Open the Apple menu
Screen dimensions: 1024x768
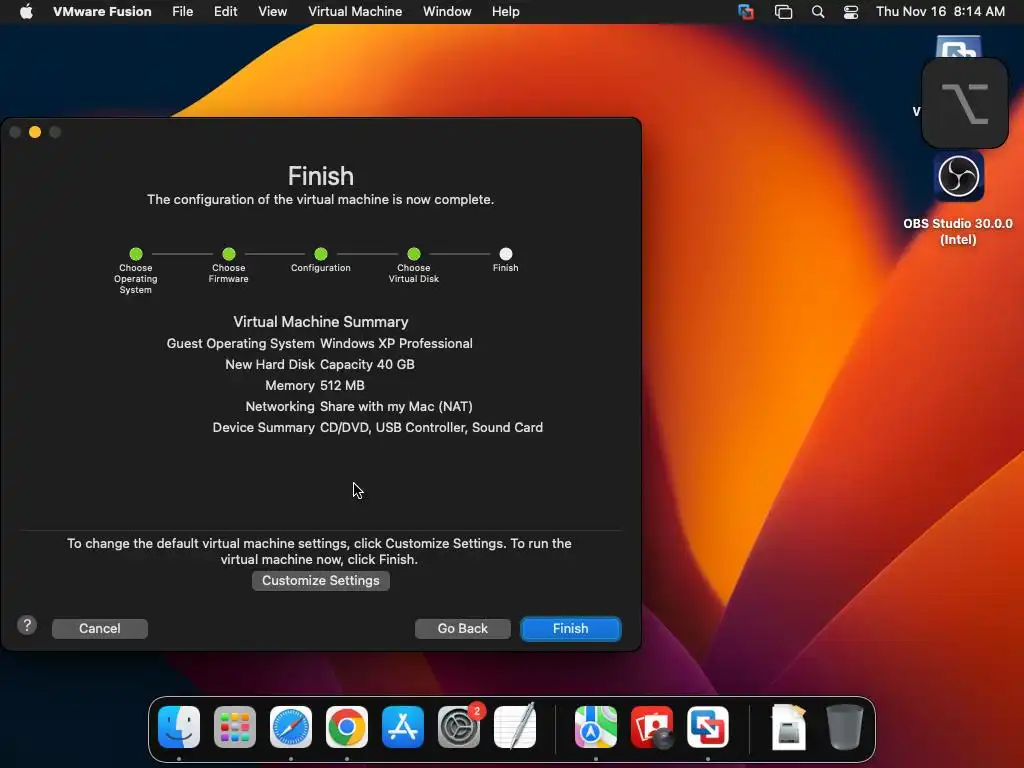(26, 12)
